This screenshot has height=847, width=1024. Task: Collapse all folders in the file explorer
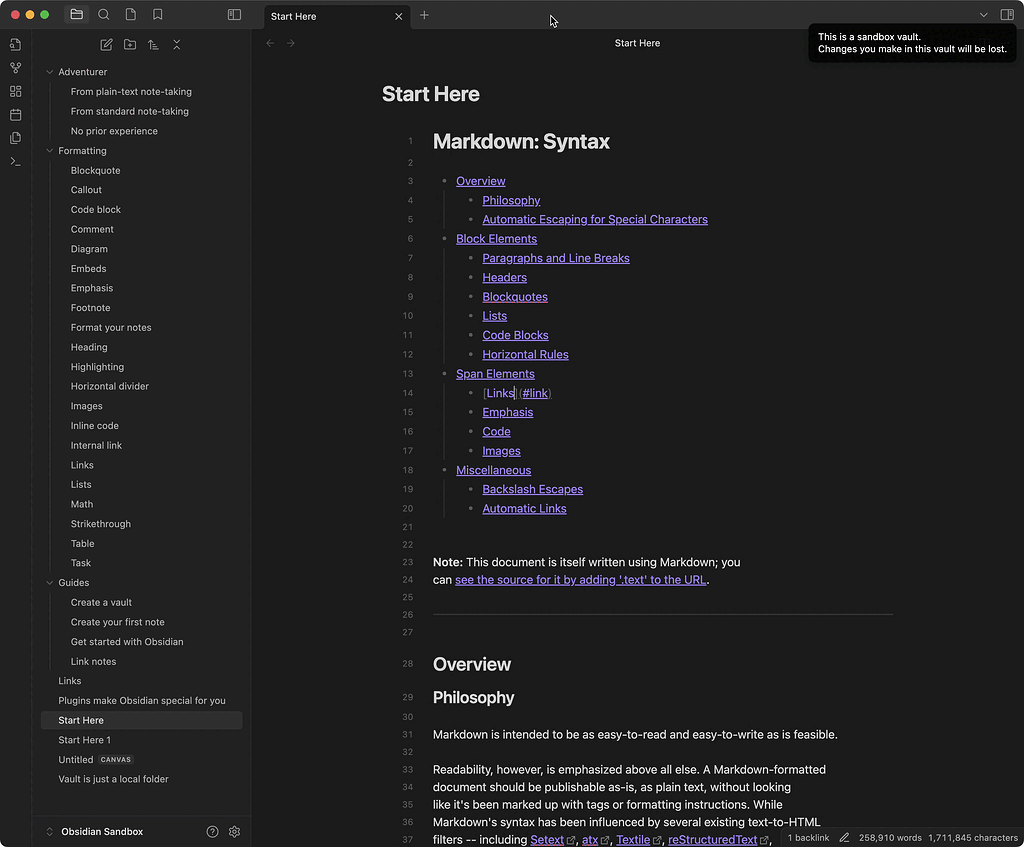[x=175, y=45]
